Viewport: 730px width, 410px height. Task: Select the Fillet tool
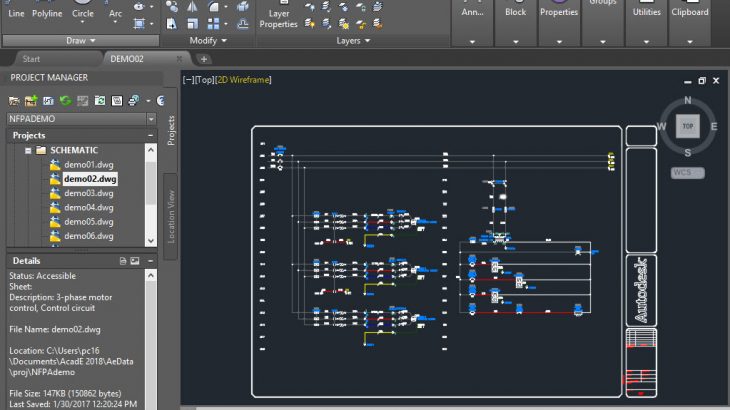(213, 7)
